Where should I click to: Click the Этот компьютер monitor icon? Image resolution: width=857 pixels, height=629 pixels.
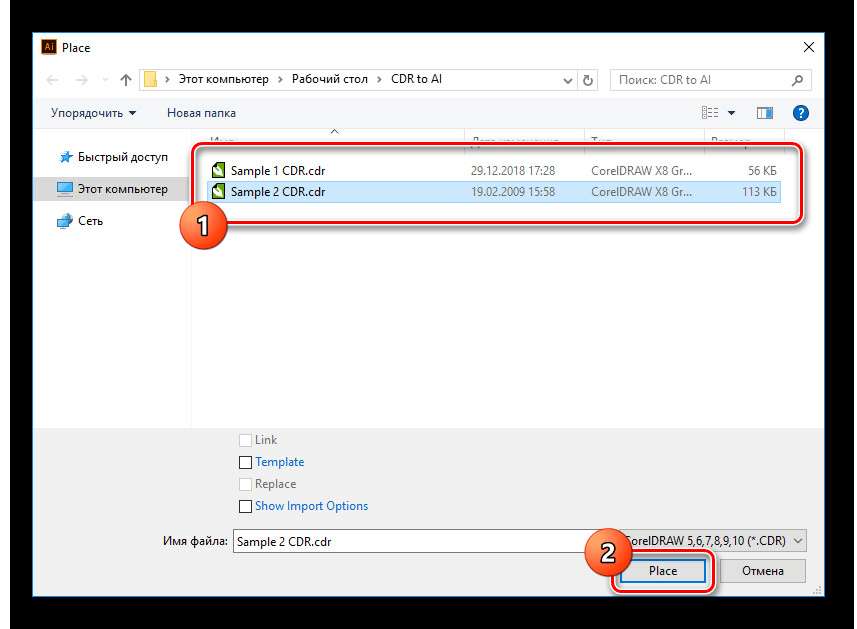64,189
